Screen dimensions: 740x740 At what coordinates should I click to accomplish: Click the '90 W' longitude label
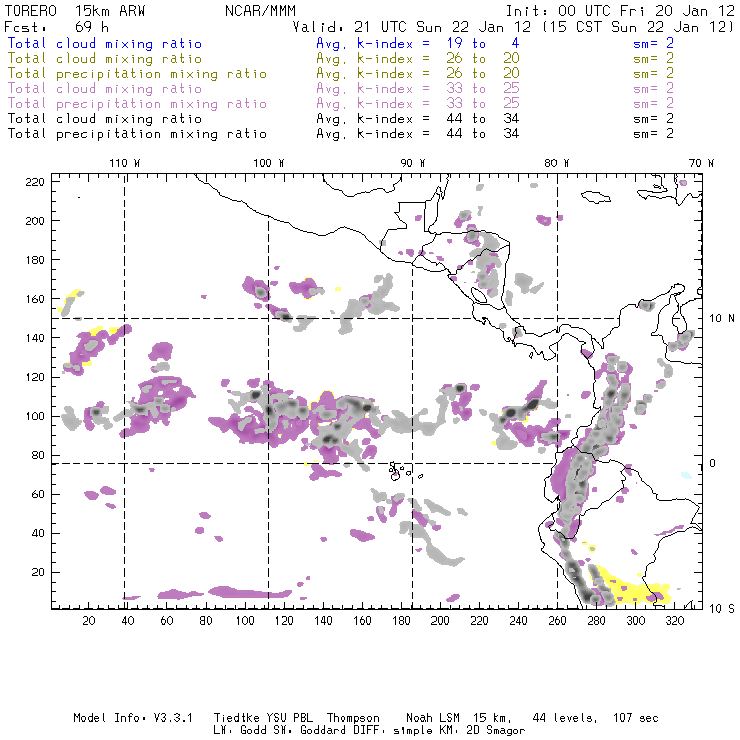(x=413, y=163)
